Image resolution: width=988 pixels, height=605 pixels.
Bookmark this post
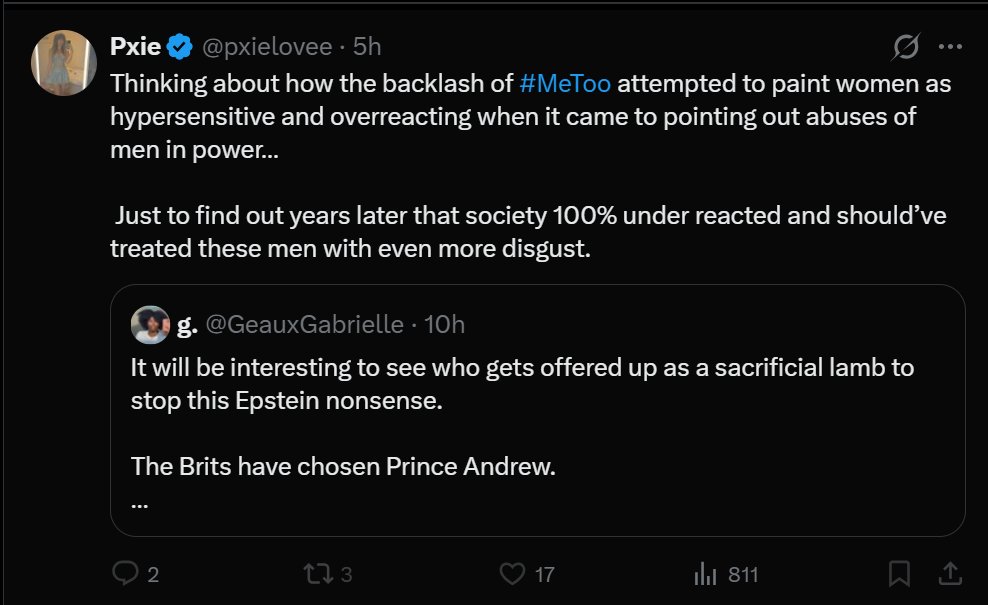click(899, 573)
